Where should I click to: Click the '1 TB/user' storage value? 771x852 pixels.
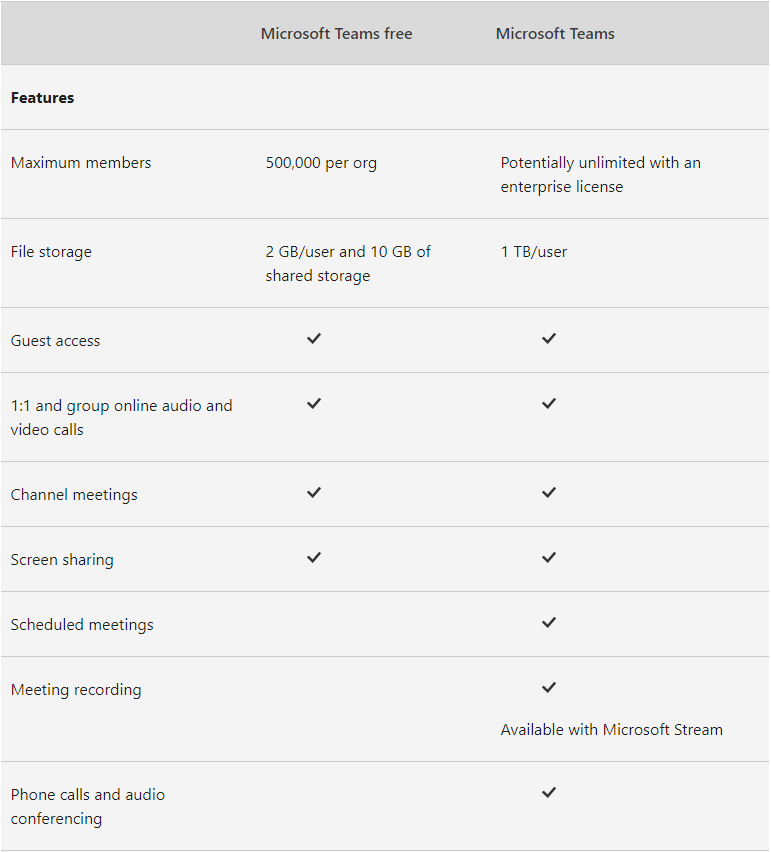534,252
